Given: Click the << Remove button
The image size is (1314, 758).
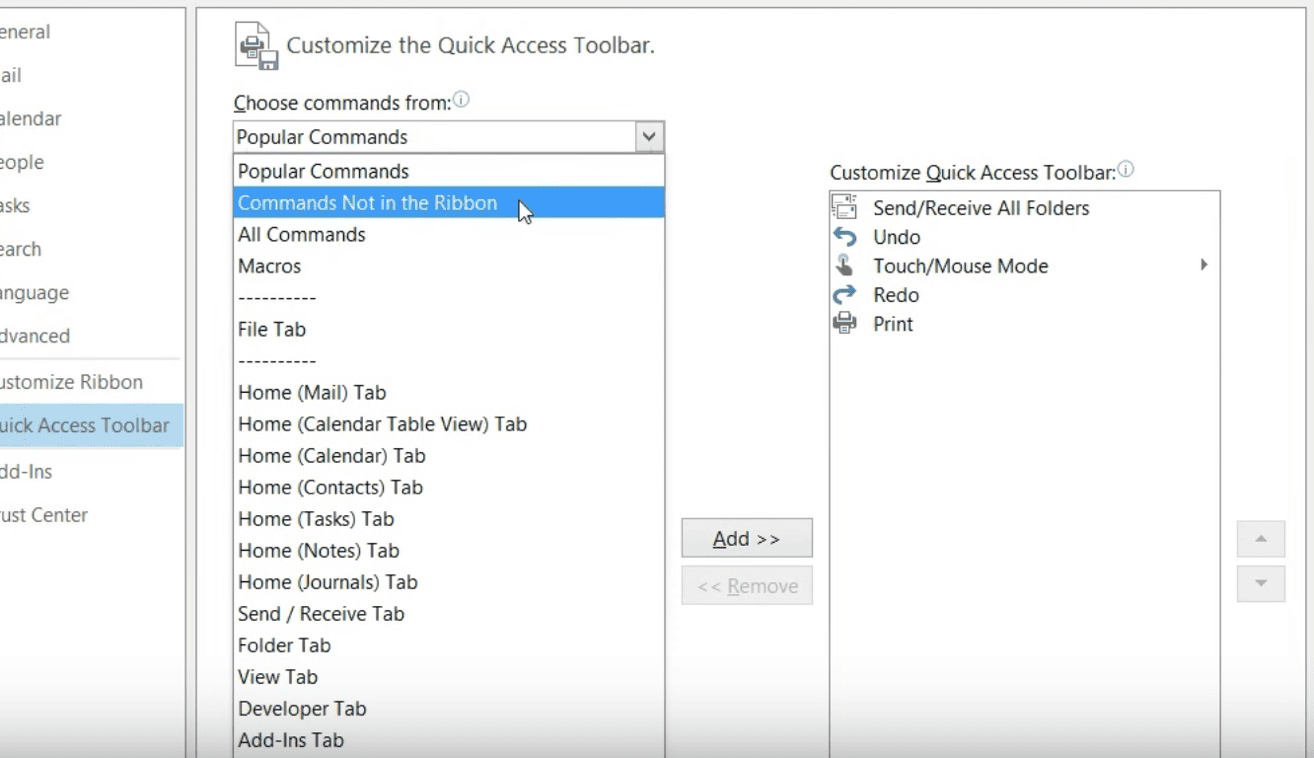Looking at the screenshot, I should [746, 586].
